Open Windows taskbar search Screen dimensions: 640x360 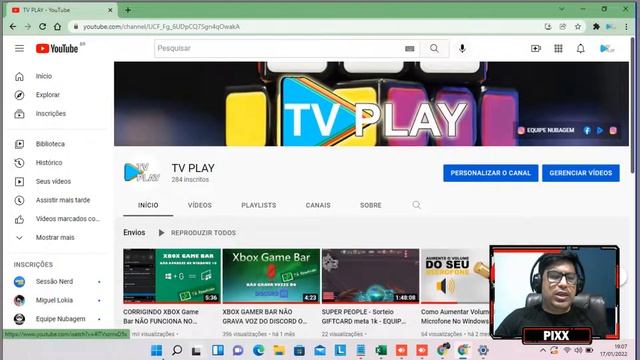(x=177, y=350)
